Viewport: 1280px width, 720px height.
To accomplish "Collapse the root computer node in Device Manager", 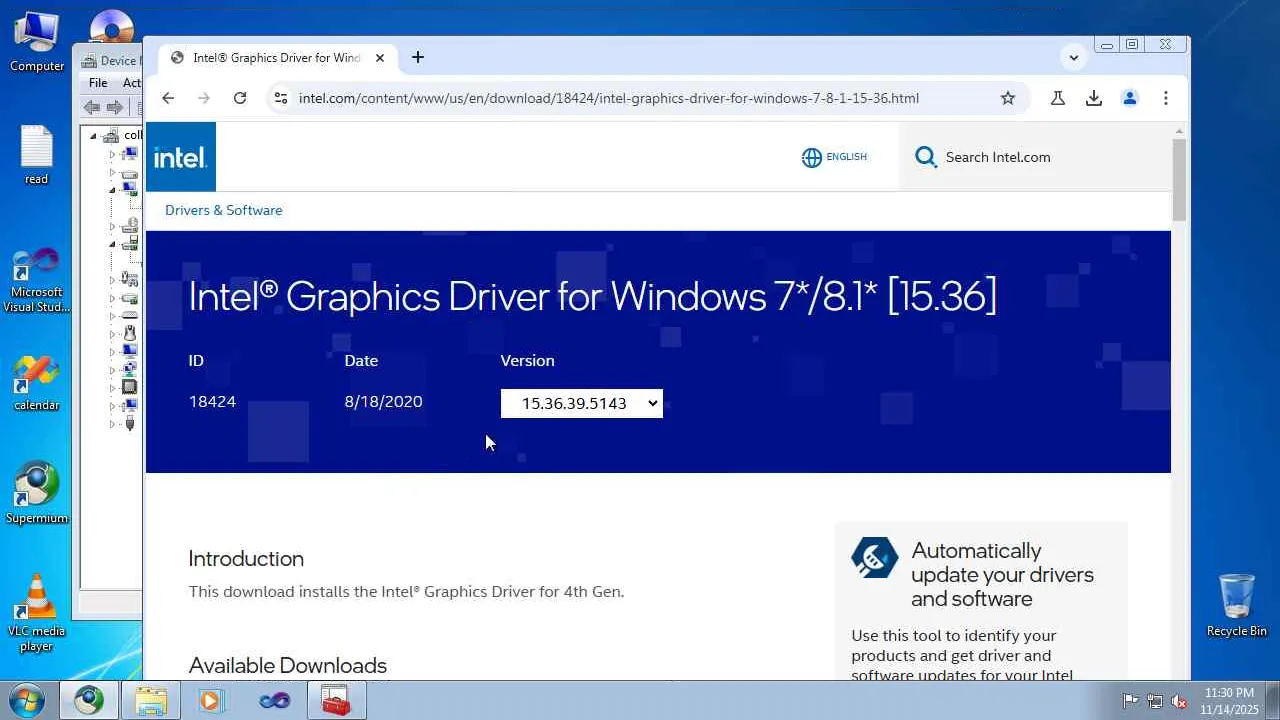I will [93, 136].
